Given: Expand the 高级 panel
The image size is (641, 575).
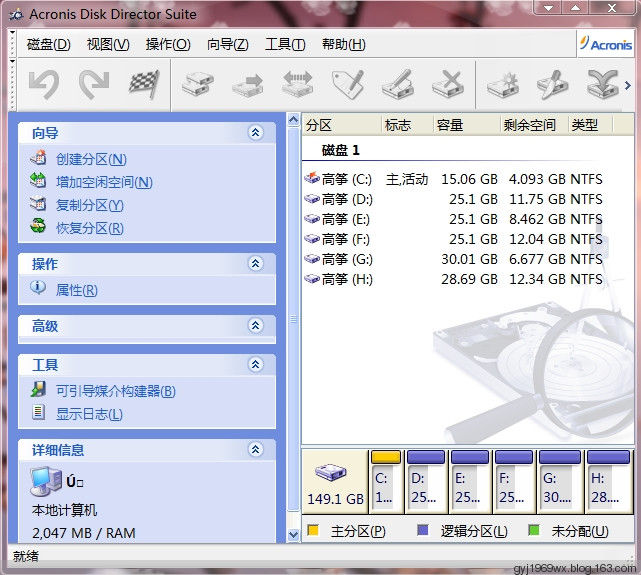Looking at the screenshot, I should [x=256, y=325].
